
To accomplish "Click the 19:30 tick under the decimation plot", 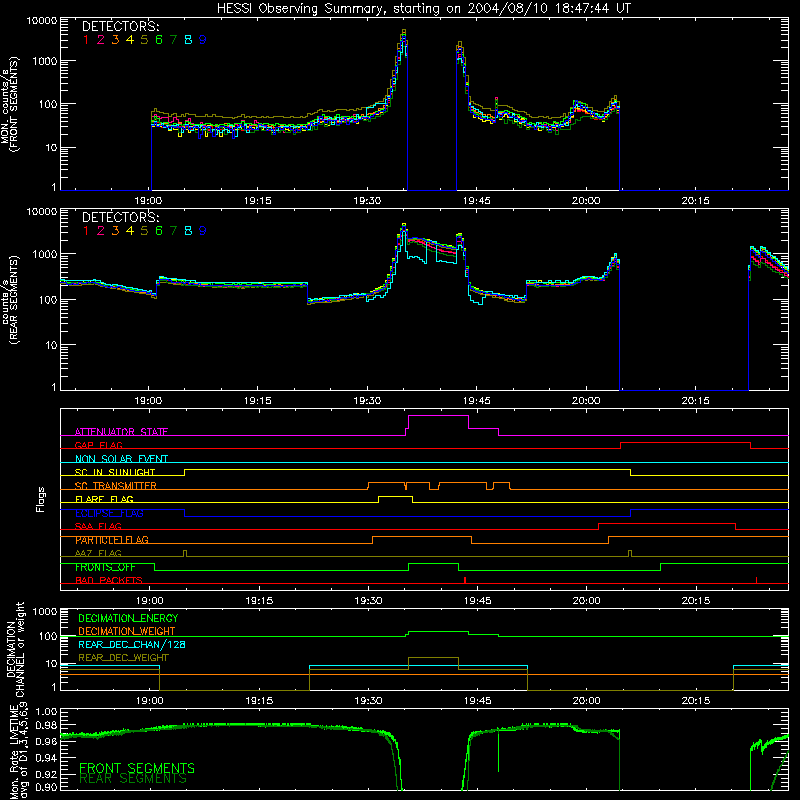I will [x=368, y=701].
